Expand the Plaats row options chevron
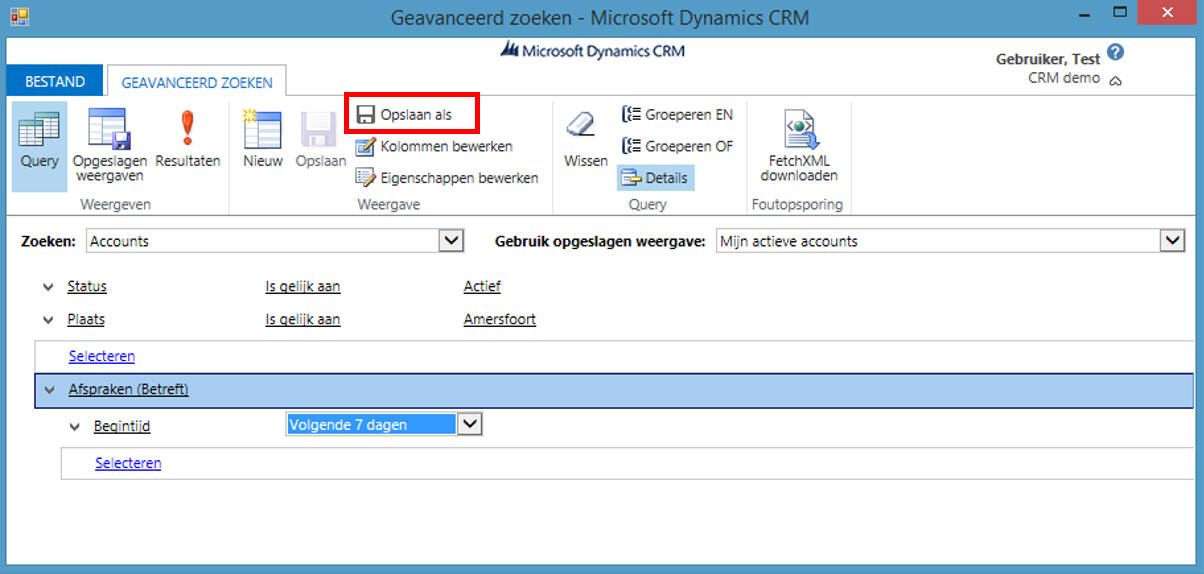The height and width of the screenshot is (574, 1204). pyautogui.click(x=48, y=320)
